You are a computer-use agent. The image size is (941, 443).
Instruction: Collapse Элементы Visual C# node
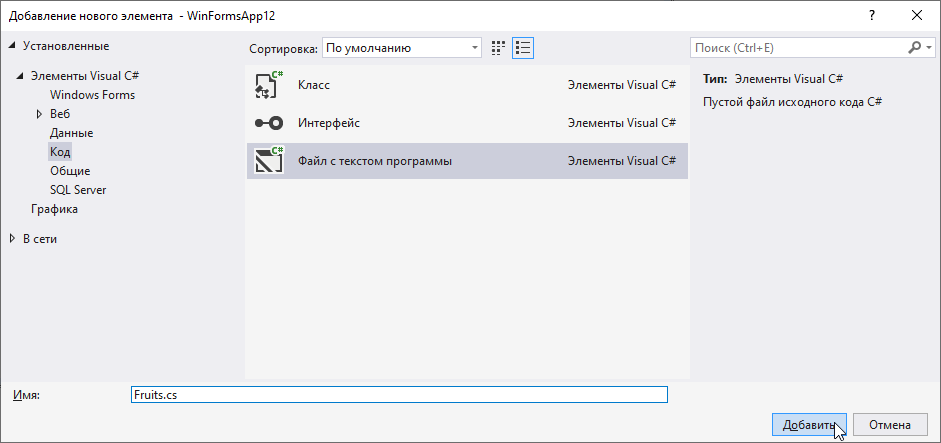point(20,77)
